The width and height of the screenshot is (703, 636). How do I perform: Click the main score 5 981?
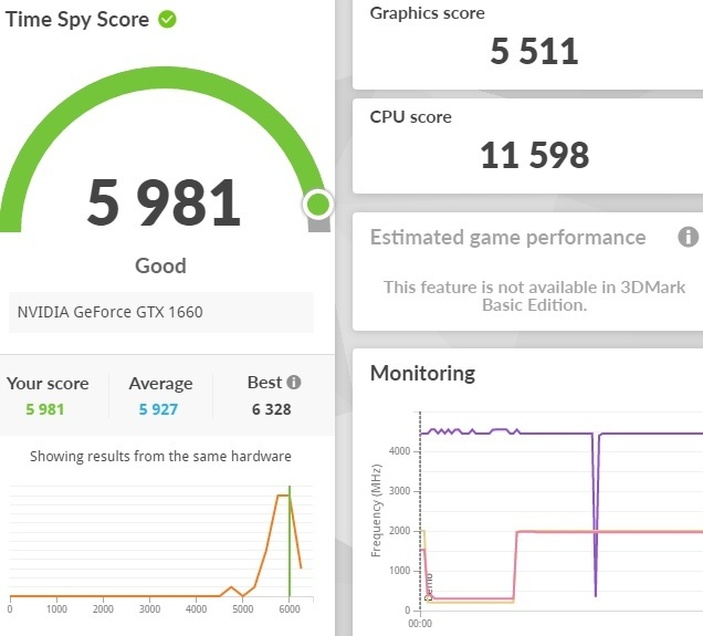pos(164,202)
